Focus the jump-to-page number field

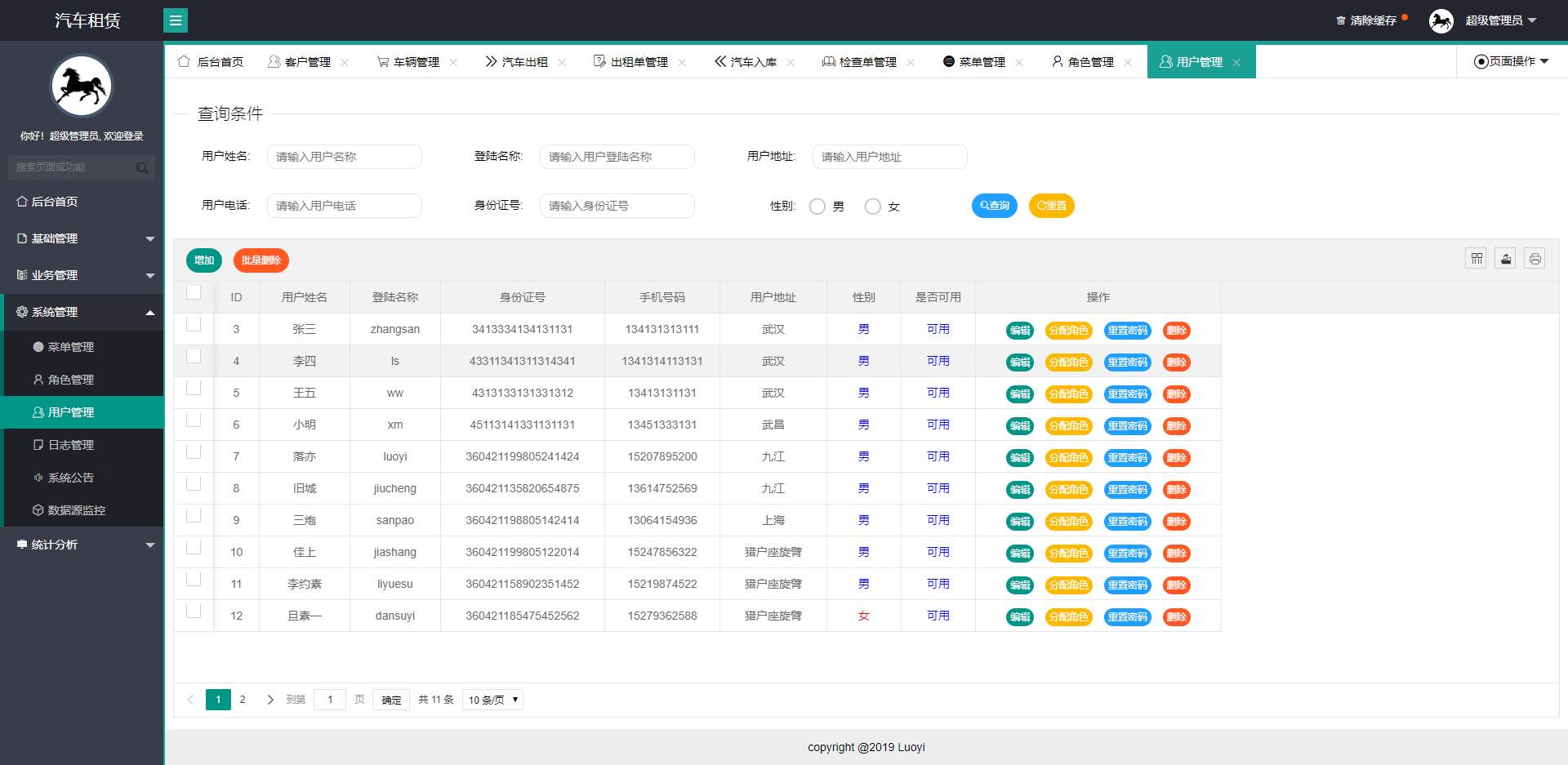pos(330,700)
